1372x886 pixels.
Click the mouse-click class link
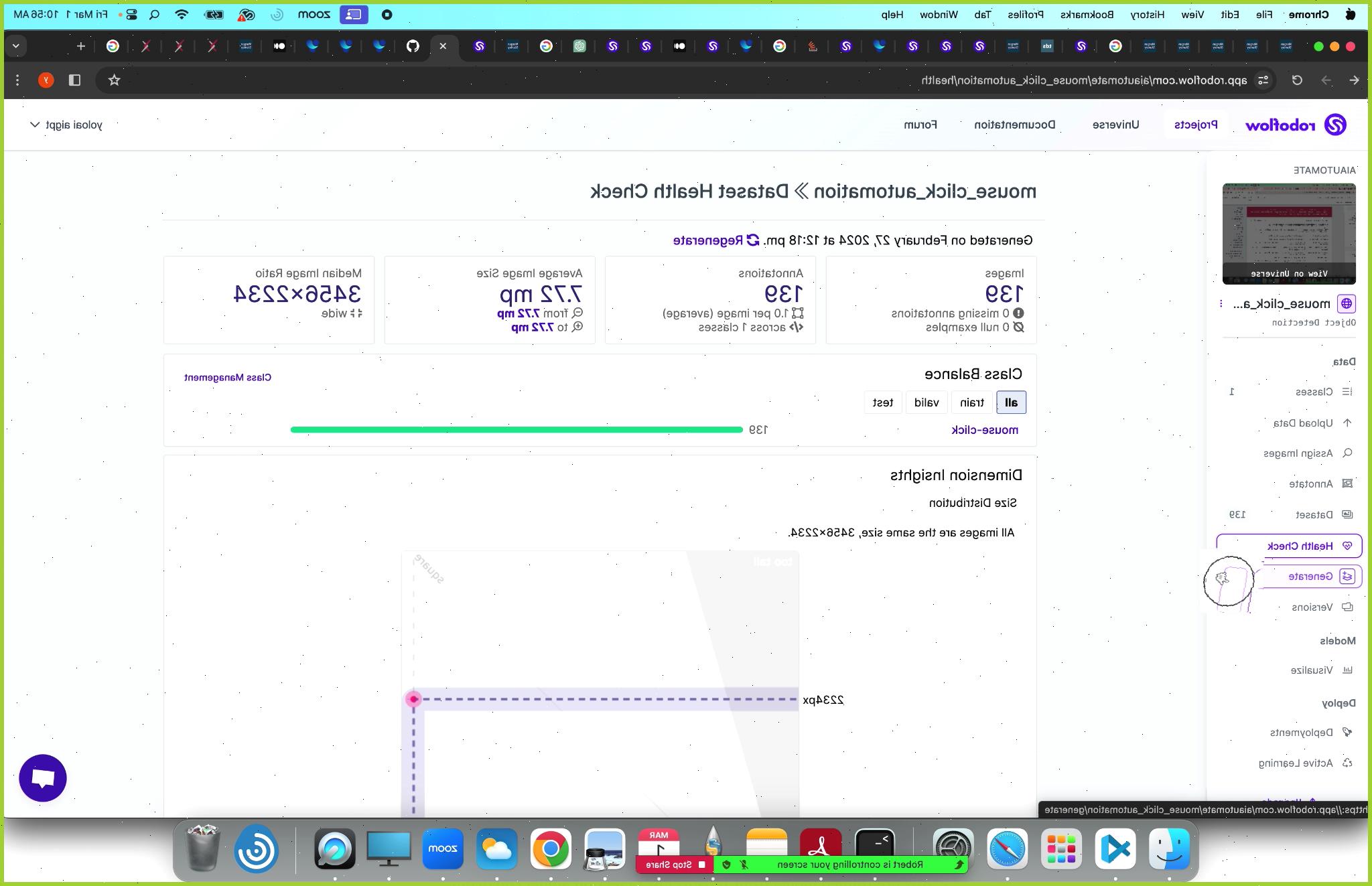[x=985, y=430]
